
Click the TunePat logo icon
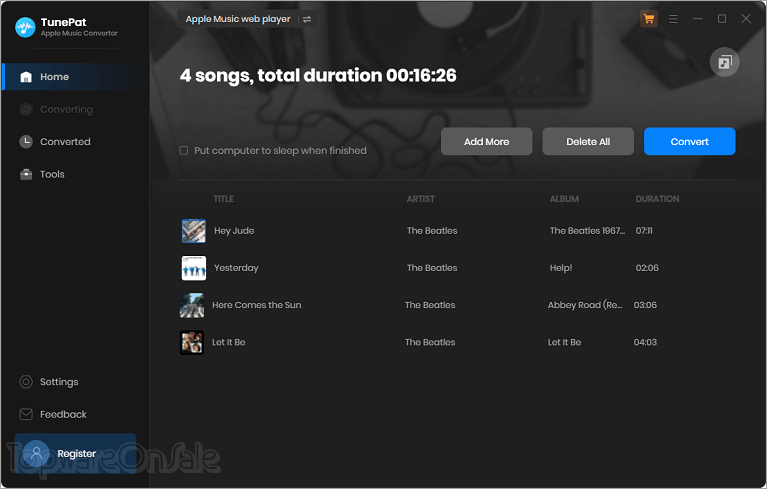coord(25,27)
